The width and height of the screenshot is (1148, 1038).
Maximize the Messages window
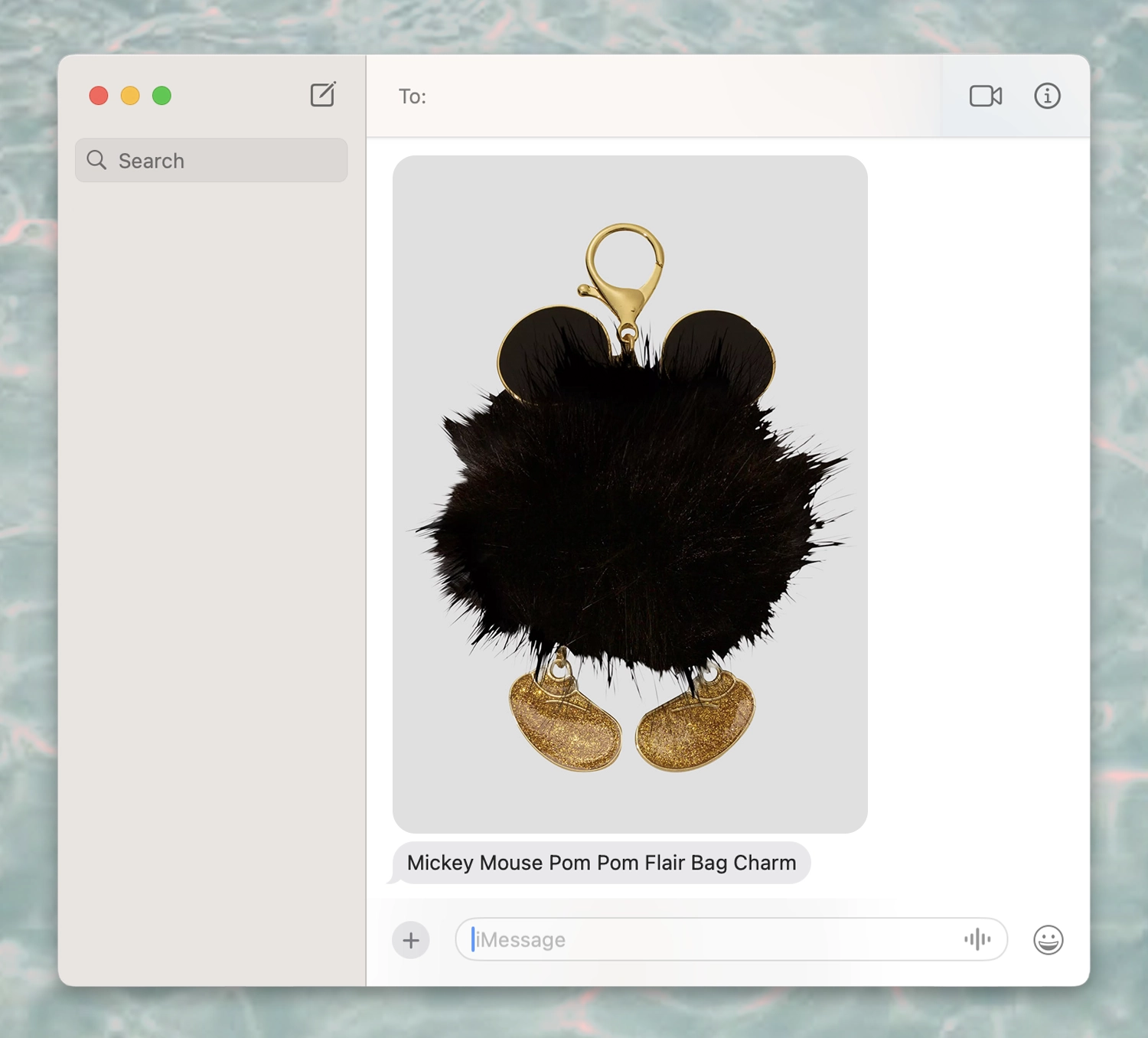[161, 96]
